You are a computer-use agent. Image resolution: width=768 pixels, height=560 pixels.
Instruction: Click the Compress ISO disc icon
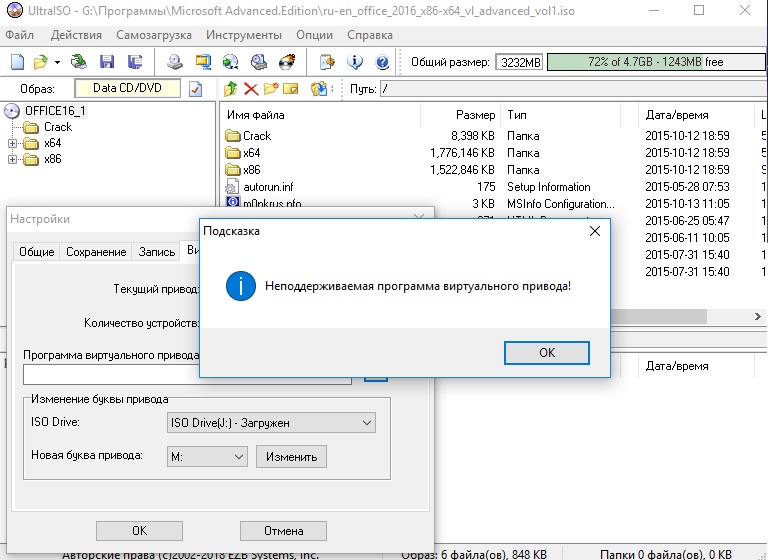point(231,62)
